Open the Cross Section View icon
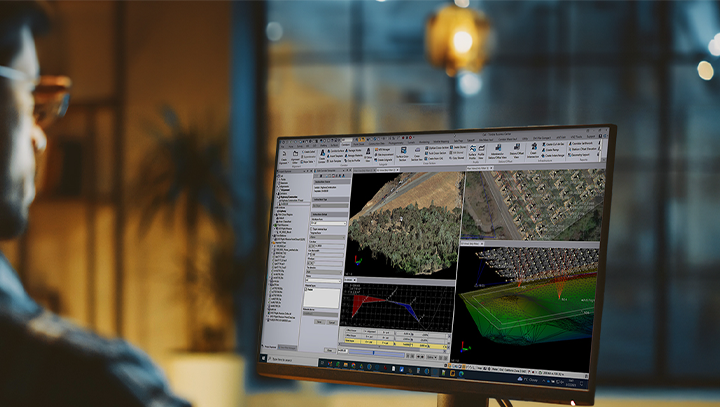Image resolution: width=720 pixels, height=407 pixels. (417, 155)
